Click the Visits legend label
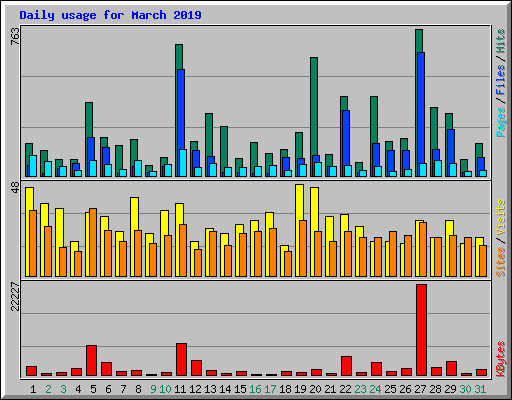The width and height of the screenshot is (512, 400). [x=500, y=218]
